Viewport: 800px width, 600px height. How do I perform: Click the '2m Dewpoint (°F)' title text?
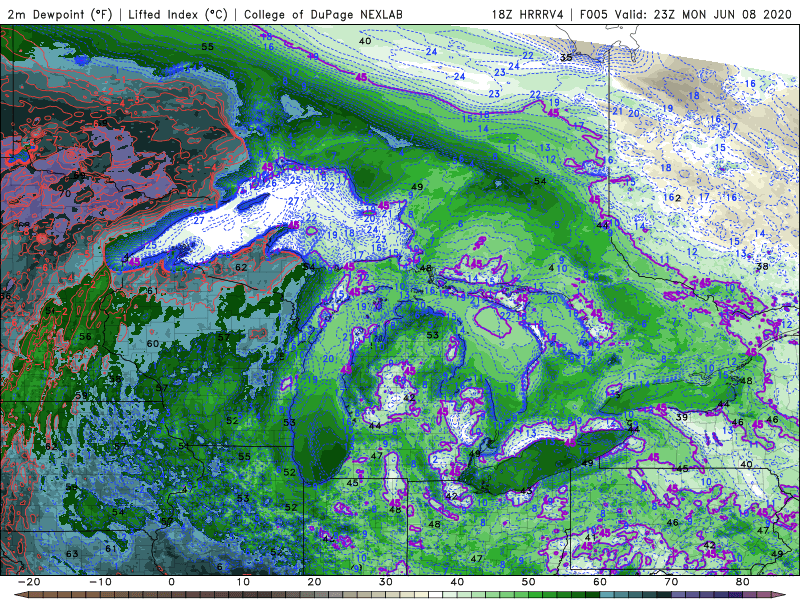(59, 14)
